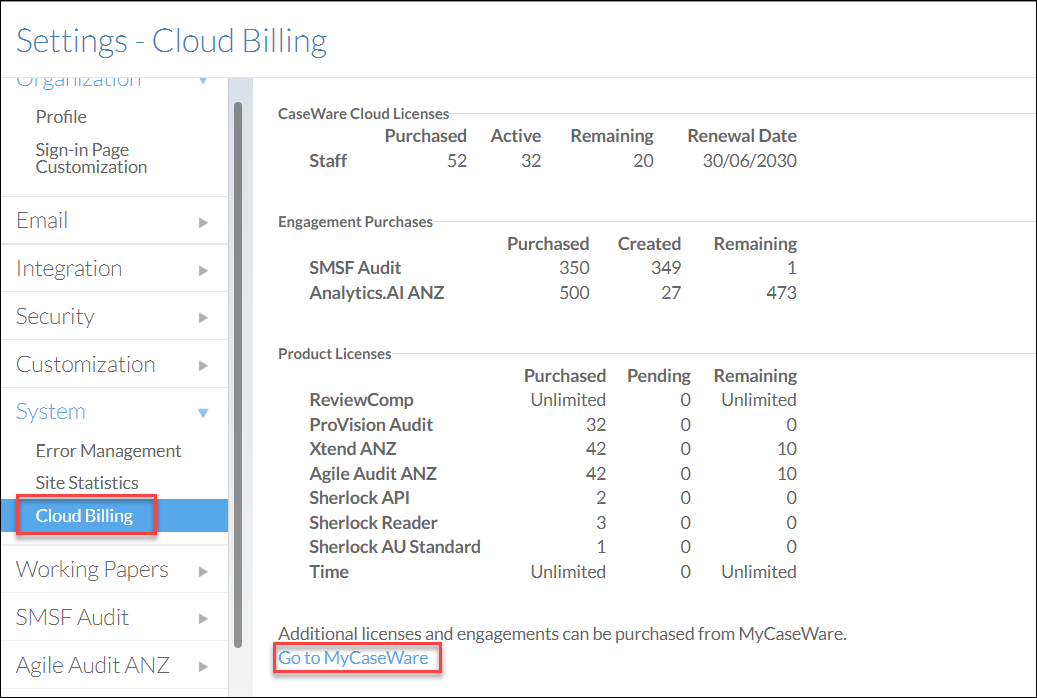Expand the Agile Audit ANZ section arrow
Image resolution: width=1037 pixels, height=698 pixels.
click(x=203, y=666)
